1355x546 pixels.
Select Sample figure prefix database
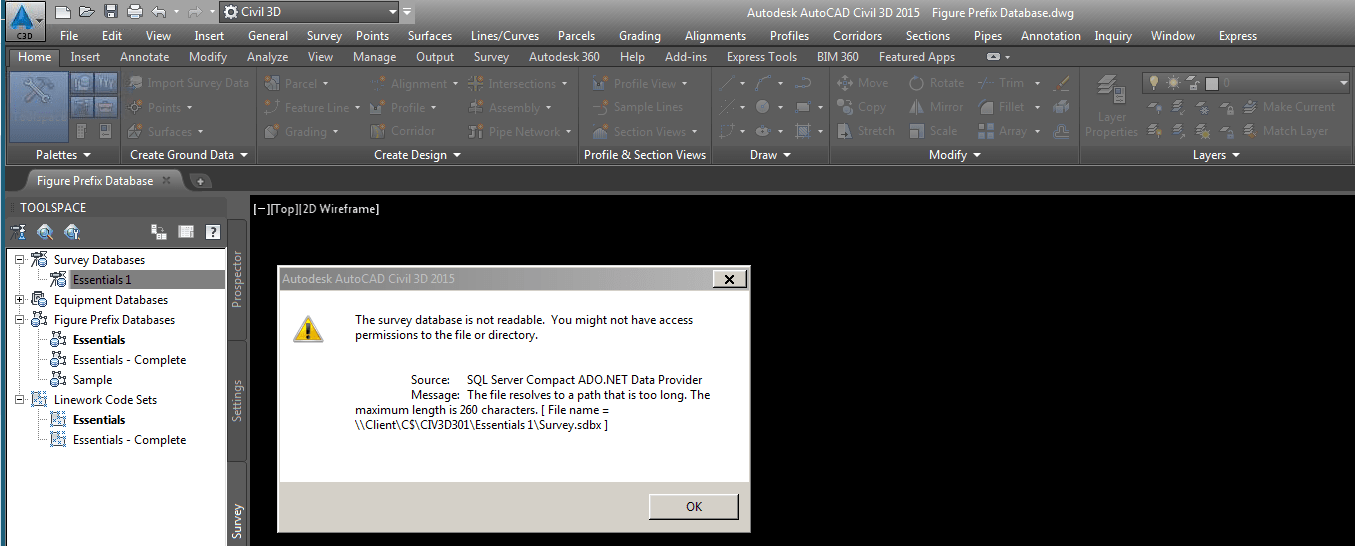[x=92, y=380]
